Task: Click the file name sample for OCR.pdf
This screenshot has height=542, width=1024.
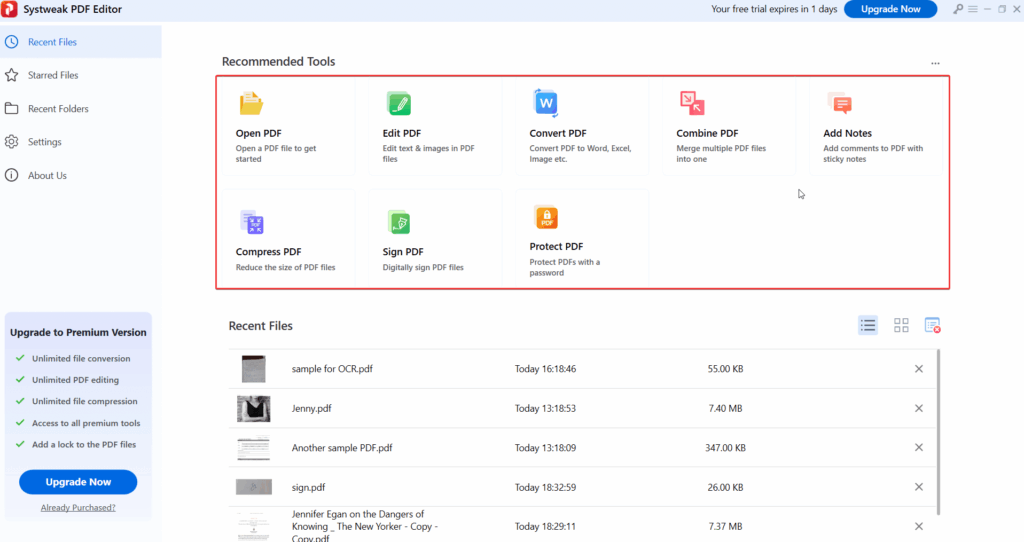Action: tap(332, 369)
